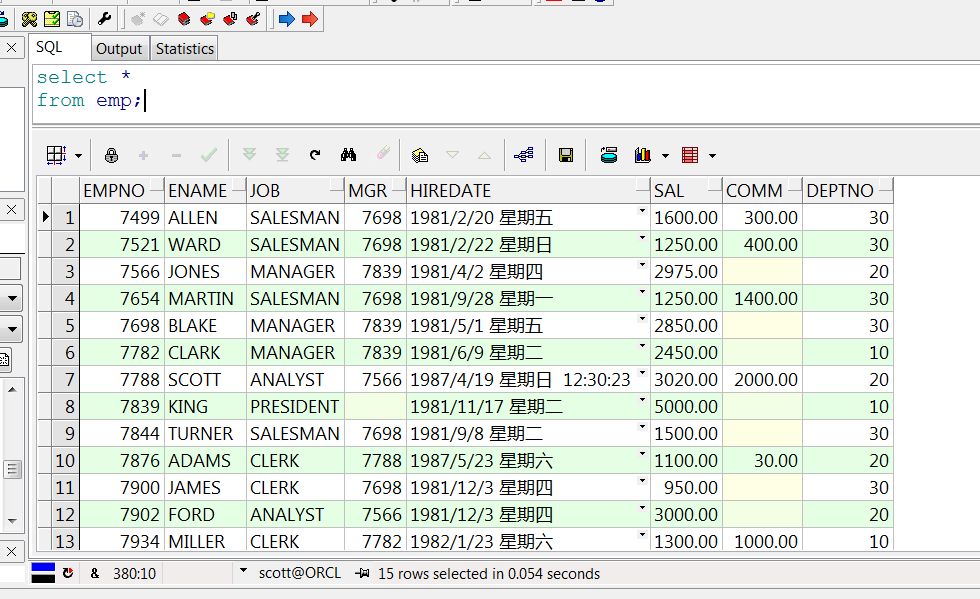The width and height of the screenshot is (980, 599).
Task: Open date picker arrow in KING's HIREDATE cell
Action: (642, 400)
